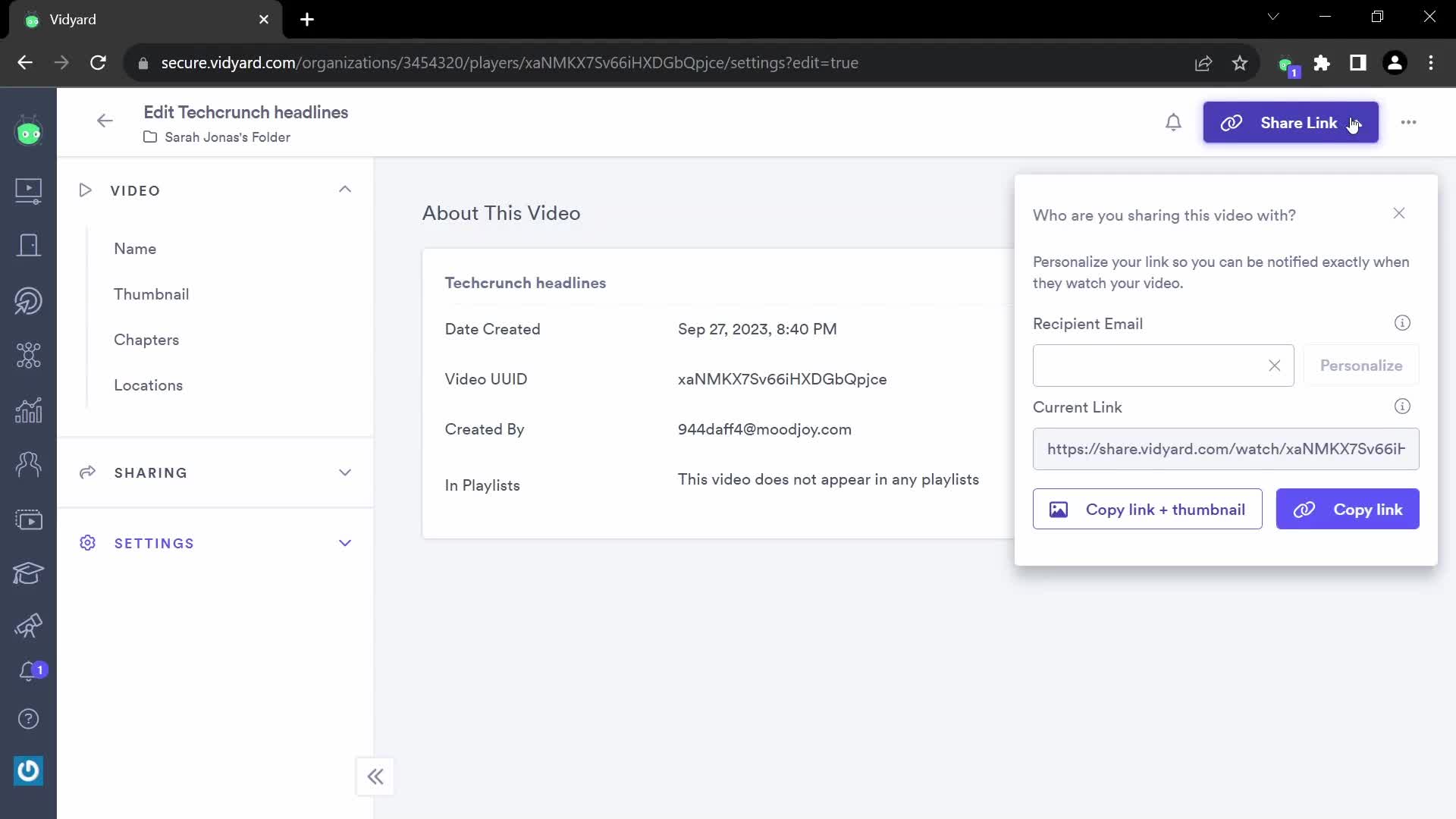The height and width of the screenshot is (819, 1456).
Task: Click the Edit Techcrunch headlines page title
Action: tap(246, 112)
